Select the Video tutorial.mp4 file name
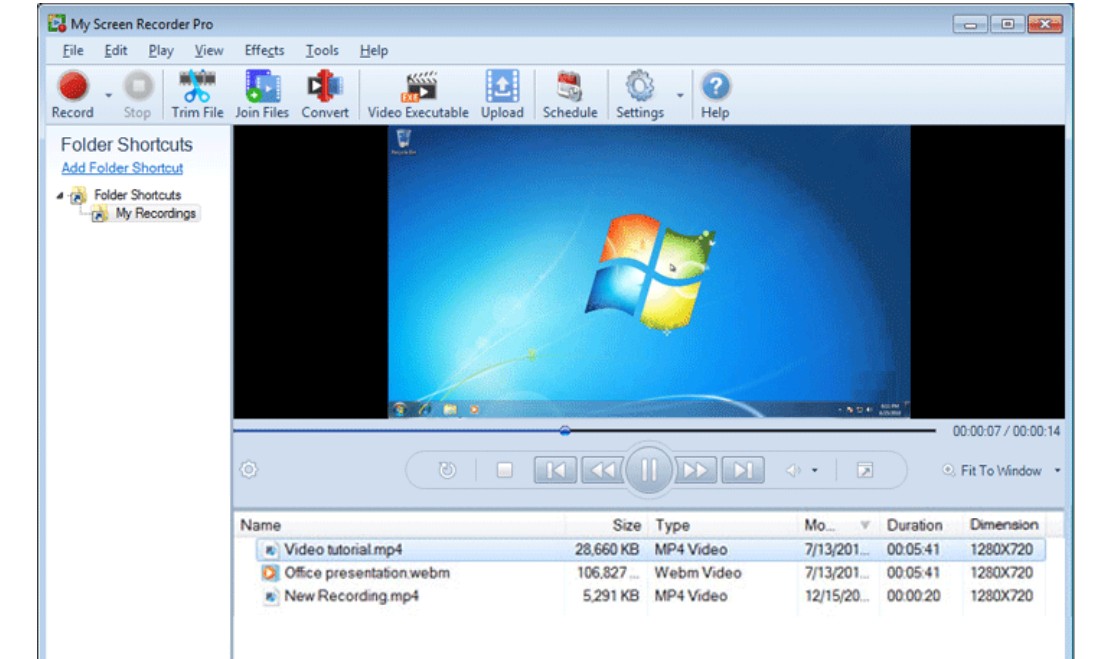This screenshot has width=1111, height=659. coord(343,549)
